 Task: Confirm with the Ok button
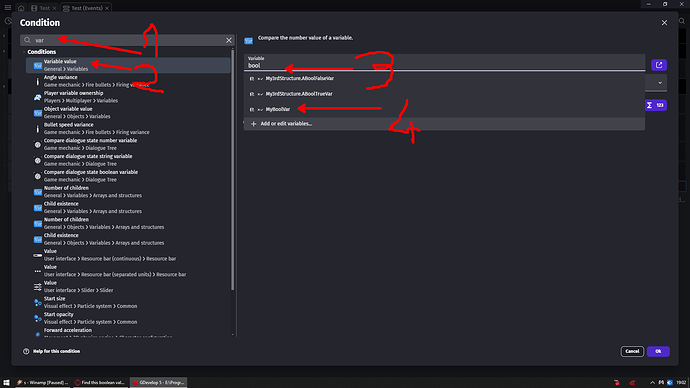point(658,351)
